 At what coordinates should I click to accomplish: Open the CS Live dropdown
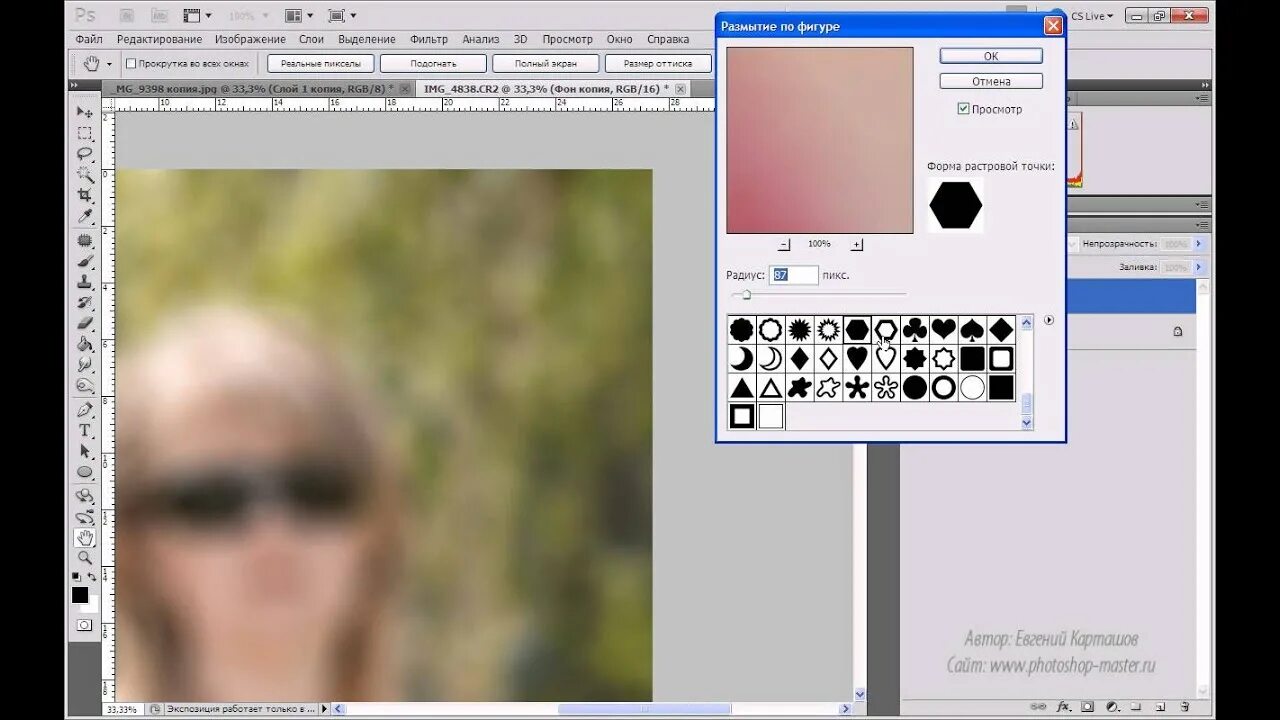tap(1091, 16)
